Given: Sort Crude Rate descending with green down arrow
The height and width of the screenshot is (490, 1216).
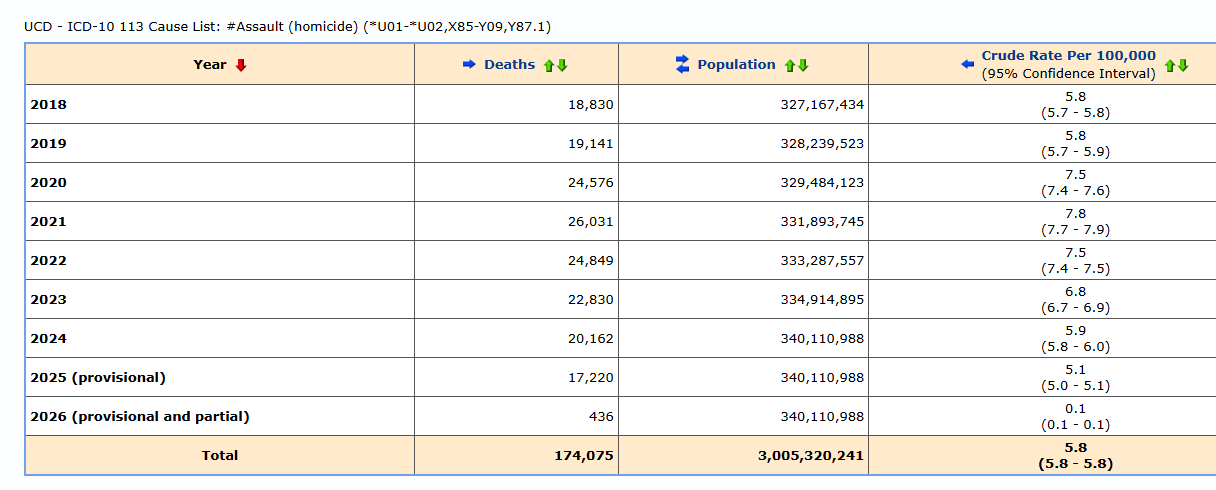Looking at the screenshot, I should coord(1183,66).
